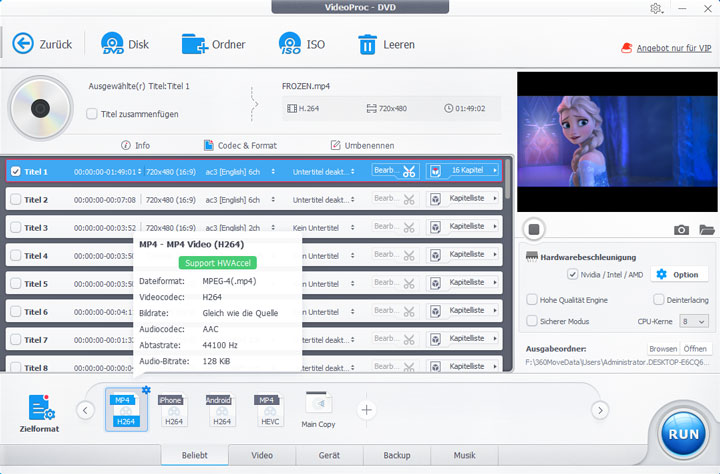This screenshot has width=720, height=474.
Task: Select the Android H264 format preset
Action: pos(222,410)
